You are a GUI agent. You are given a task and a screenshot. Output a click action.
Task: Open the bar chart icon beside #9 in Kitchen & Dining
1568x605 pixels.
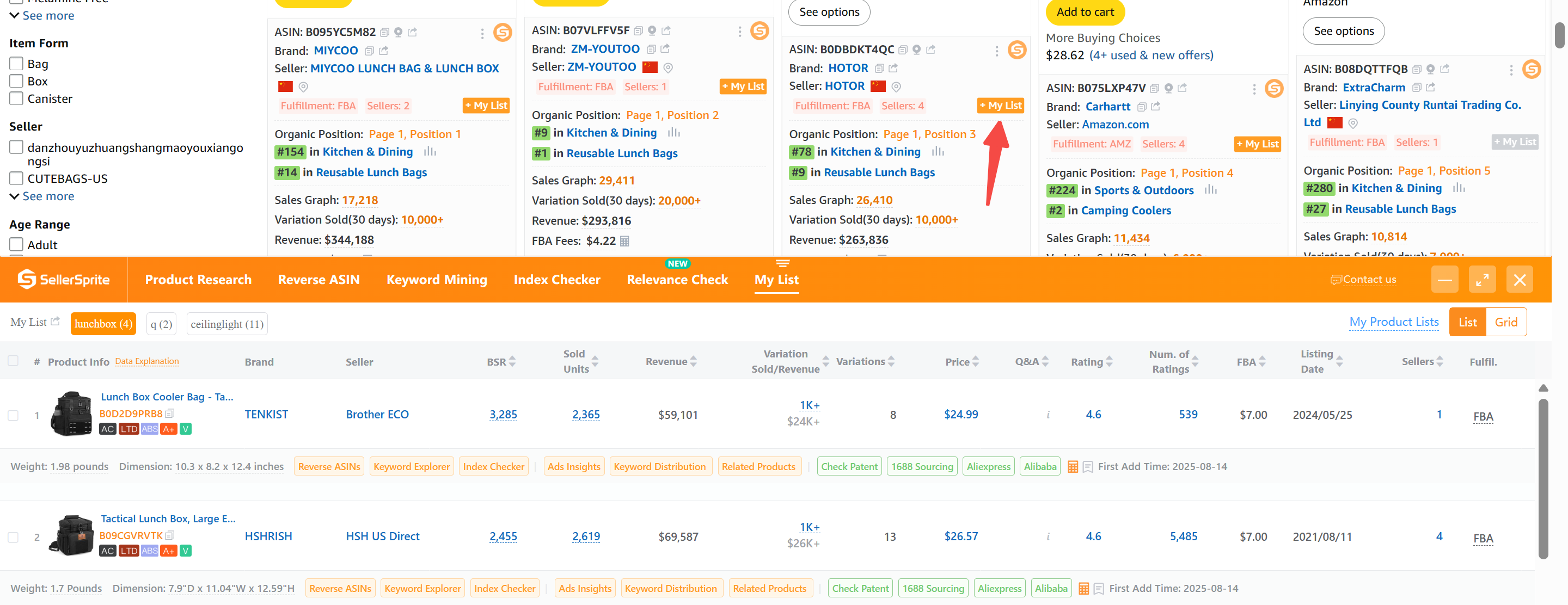coord(673,133)
